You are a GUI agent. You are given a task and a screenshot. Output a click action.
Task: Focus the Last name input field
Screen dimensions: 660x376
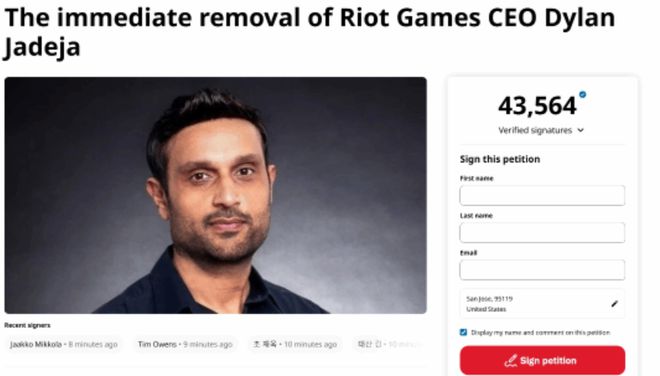pos(542,232)
